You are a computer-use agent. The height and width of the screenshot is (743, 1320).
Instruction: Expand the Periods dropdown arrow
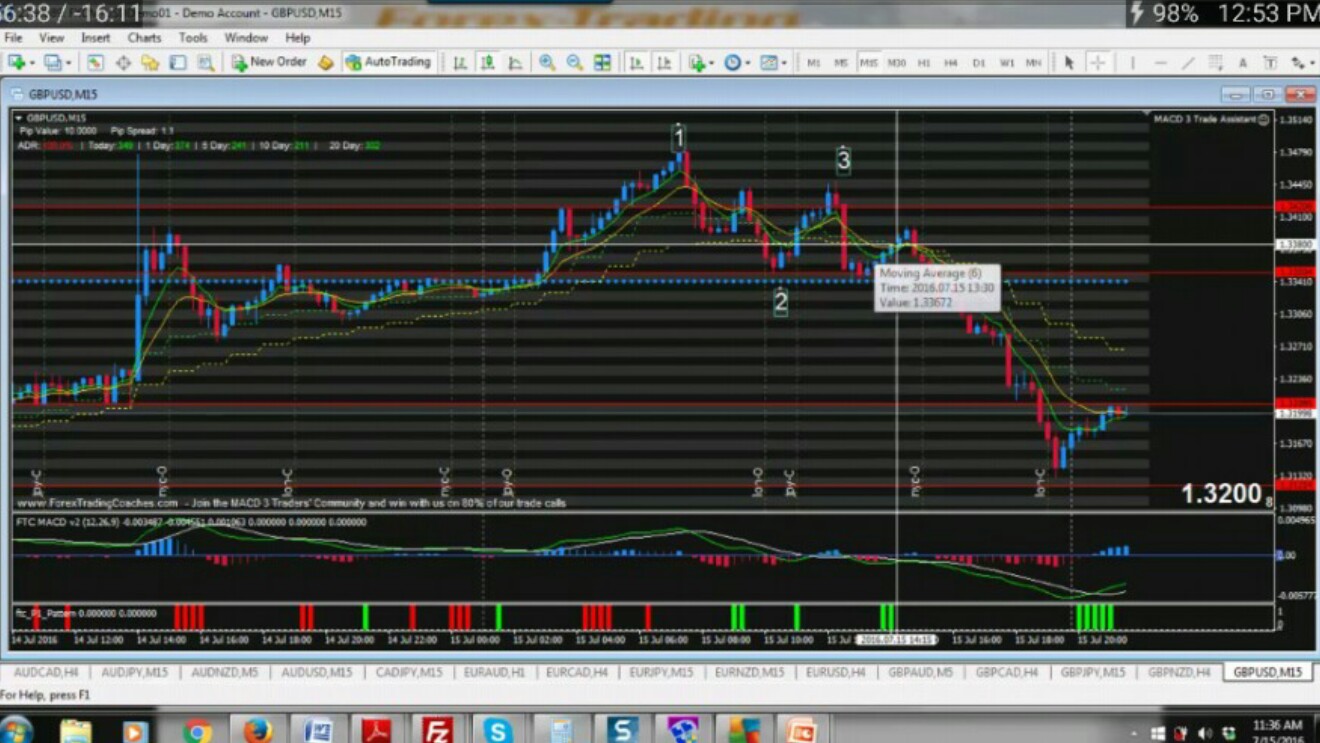tap(747, 62)
